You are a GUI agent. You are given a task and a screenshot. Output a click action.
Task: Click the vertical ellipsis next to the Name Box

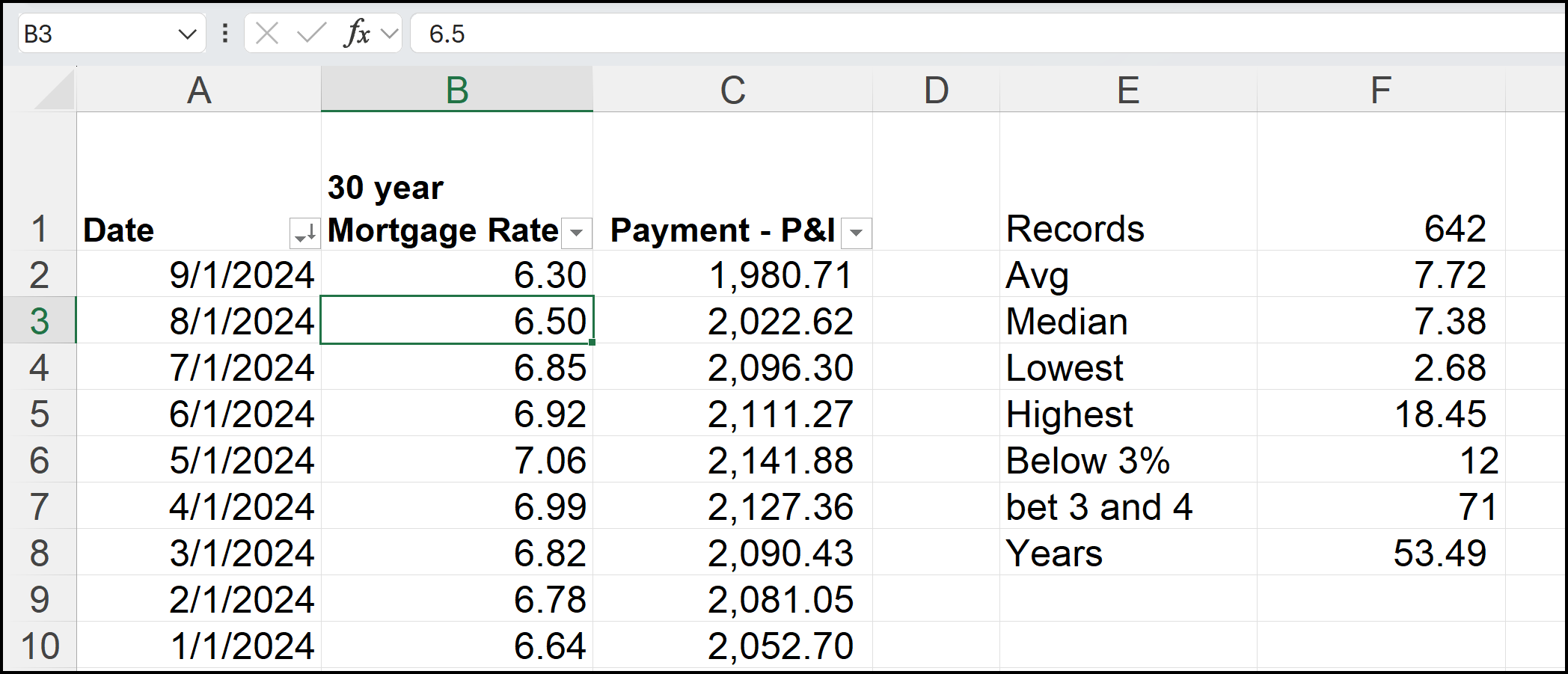[224, 32]
